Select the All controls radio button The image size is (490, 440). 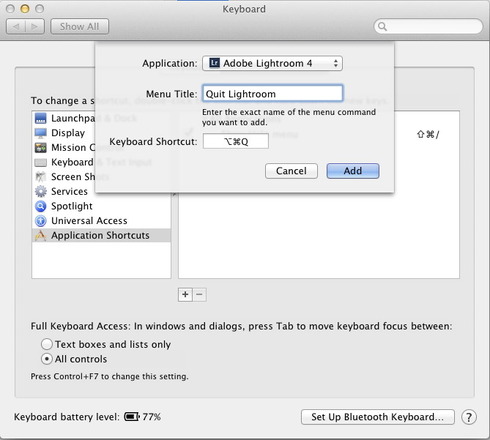pos(47,359)
